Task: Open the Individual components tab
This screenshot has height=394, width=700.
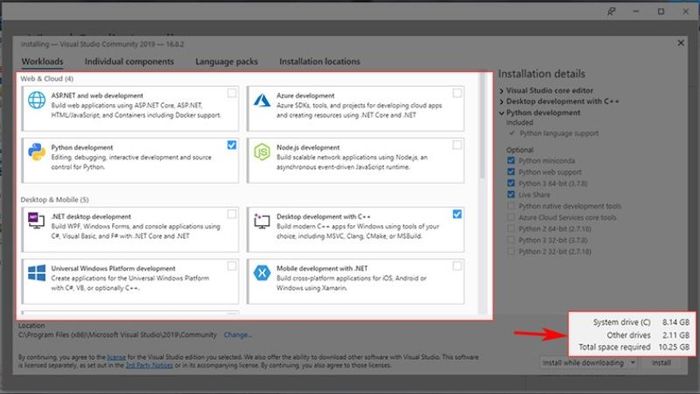Action: pos(129,62)
